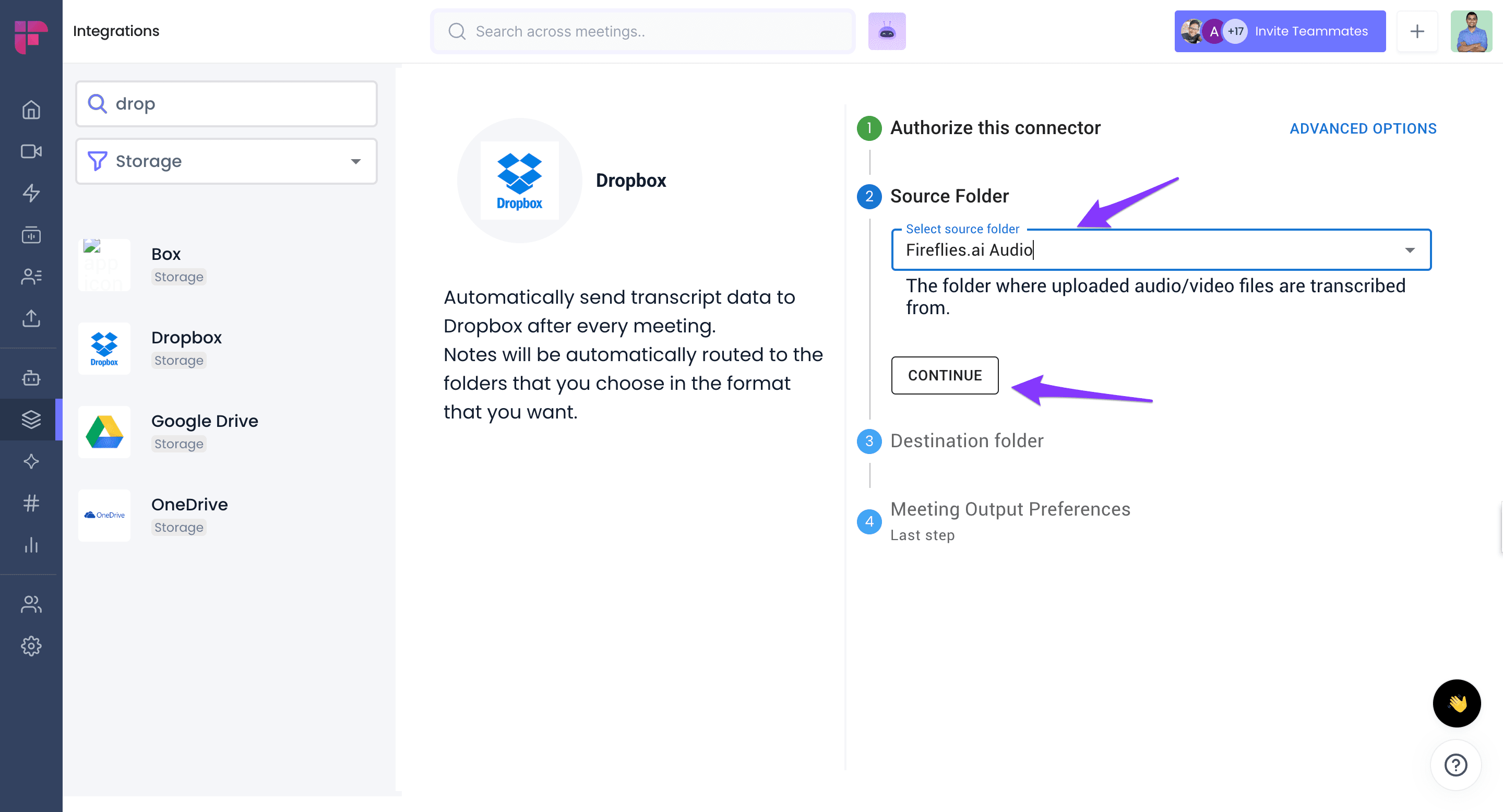
Task: Click the Storage tag under OneDrive
Action: tap(178, 528)
